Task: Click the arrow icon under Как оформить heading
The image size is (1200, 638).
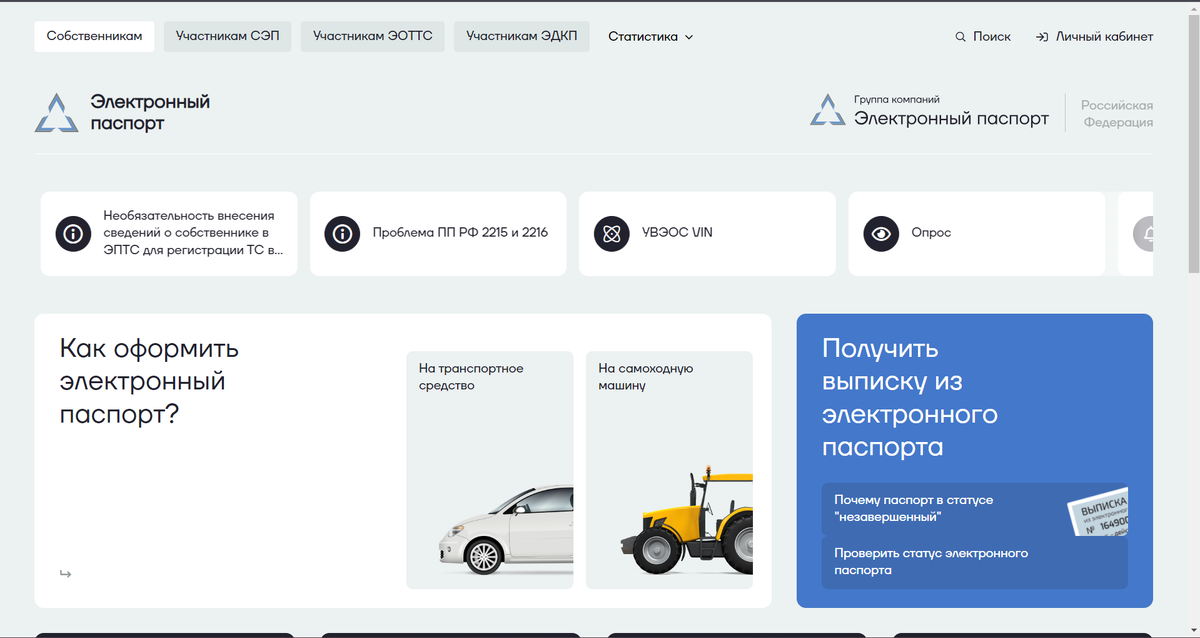Action: tap(66, 573)
